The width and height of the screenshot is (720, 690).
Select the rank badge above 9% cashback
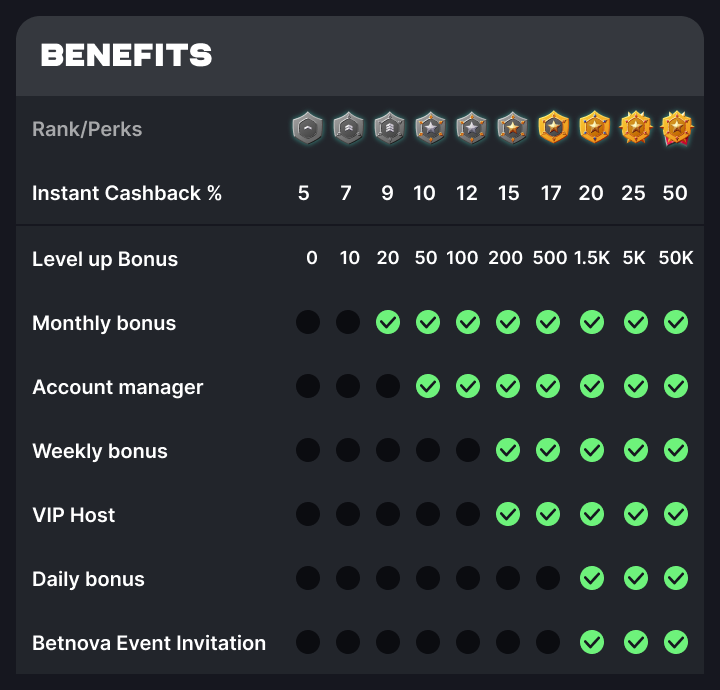[388, 128]
